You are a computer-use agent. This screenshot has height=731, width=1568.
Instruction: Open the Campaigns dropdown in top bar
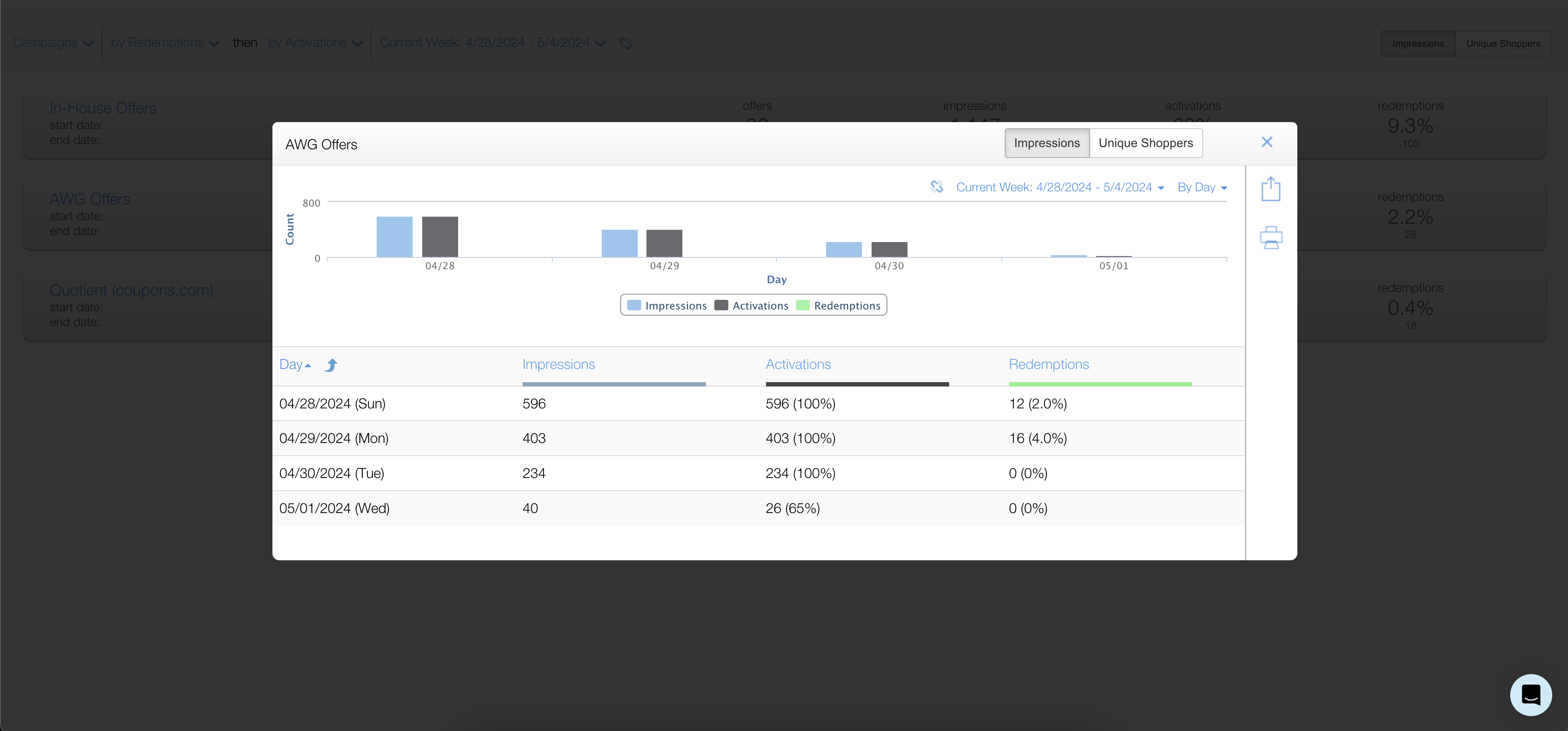pos(53,43)
